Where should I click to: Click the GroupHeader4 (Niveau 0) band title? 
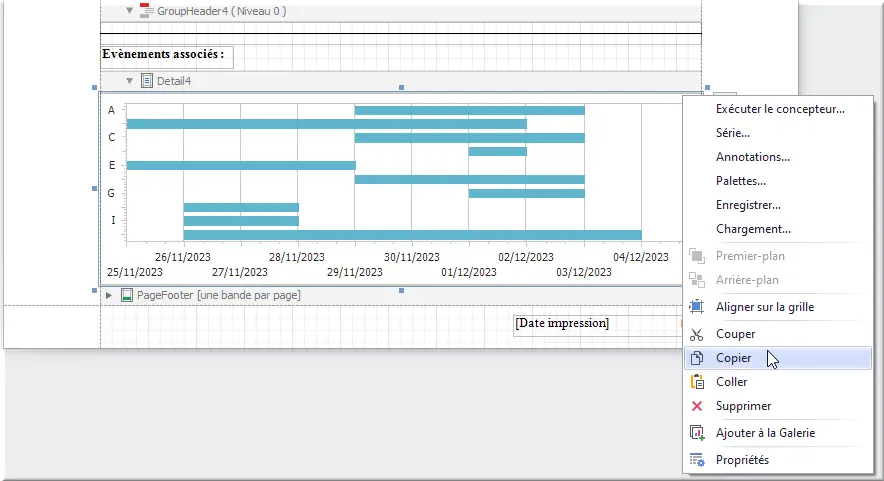coord(222,11)
